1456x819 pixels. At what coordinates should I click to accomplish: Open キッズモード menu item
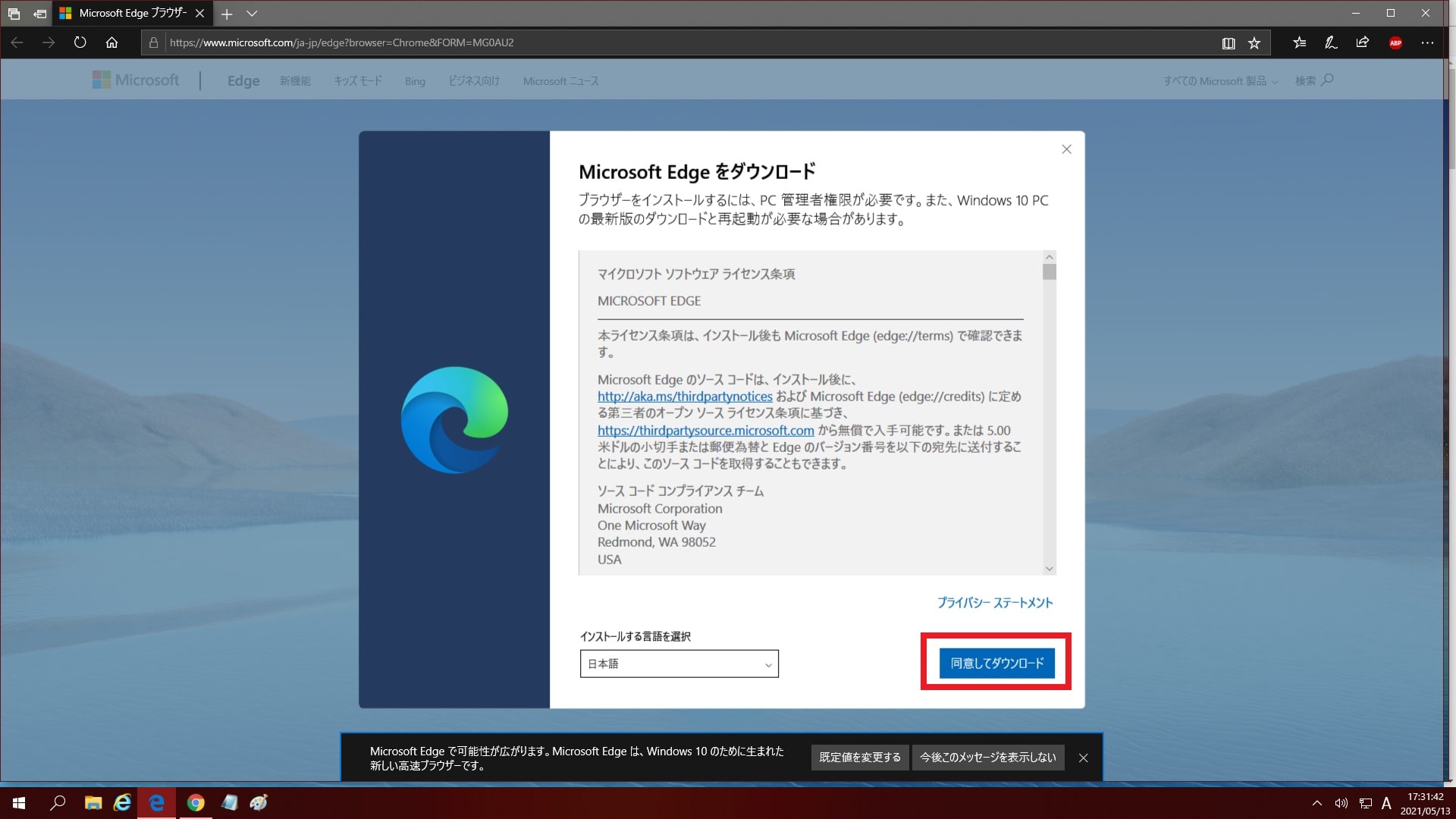pyautogui.click(x=358, y=81)
